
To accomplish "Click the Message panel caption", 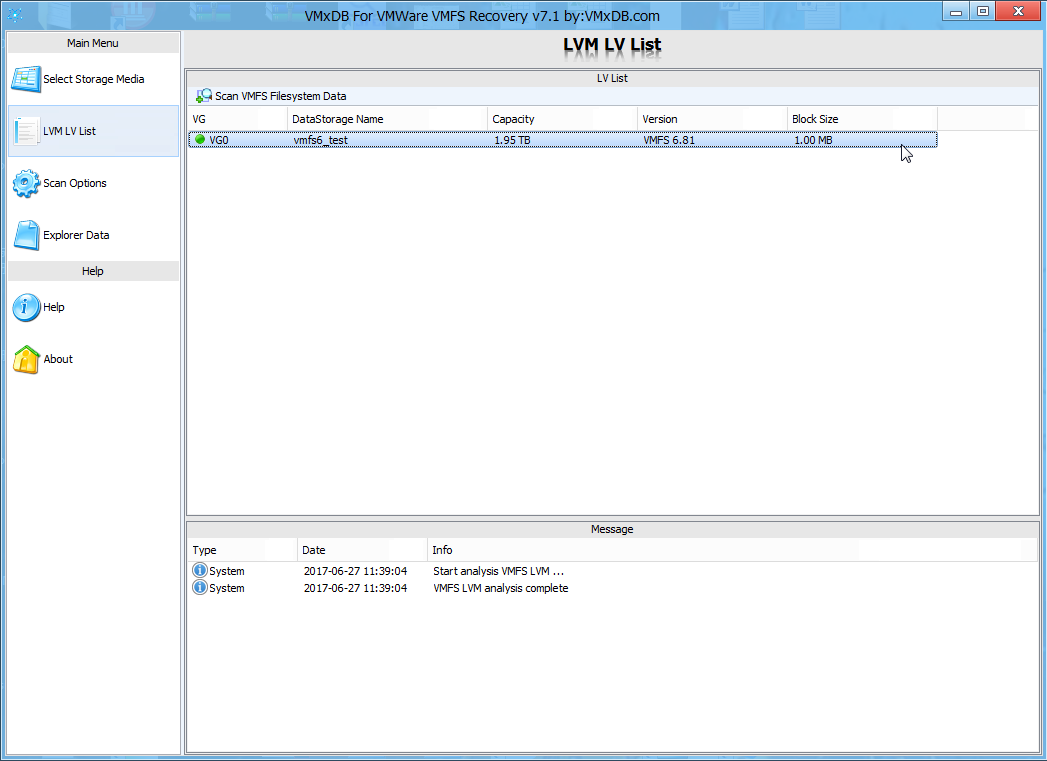I will [x=612, y=529].
